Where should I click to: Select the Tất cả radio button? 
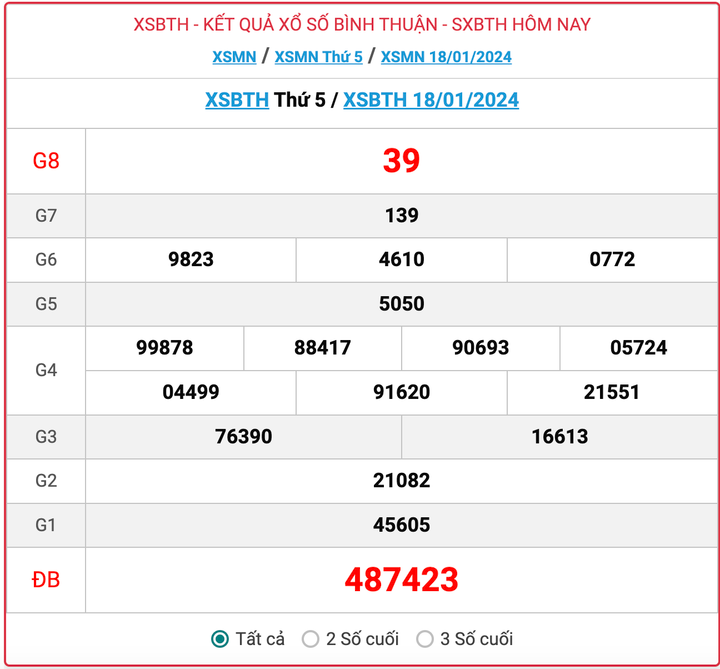(220, 639)
